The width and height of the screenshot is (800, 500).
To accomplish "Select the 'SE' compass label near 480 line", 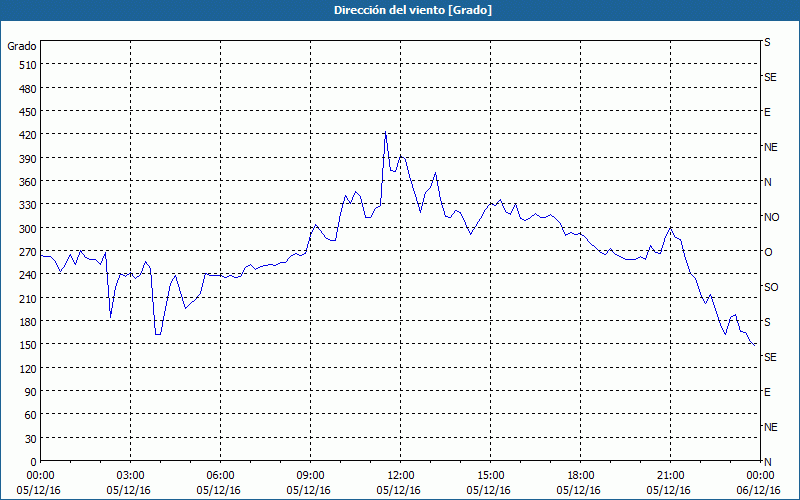I will 770,77.
